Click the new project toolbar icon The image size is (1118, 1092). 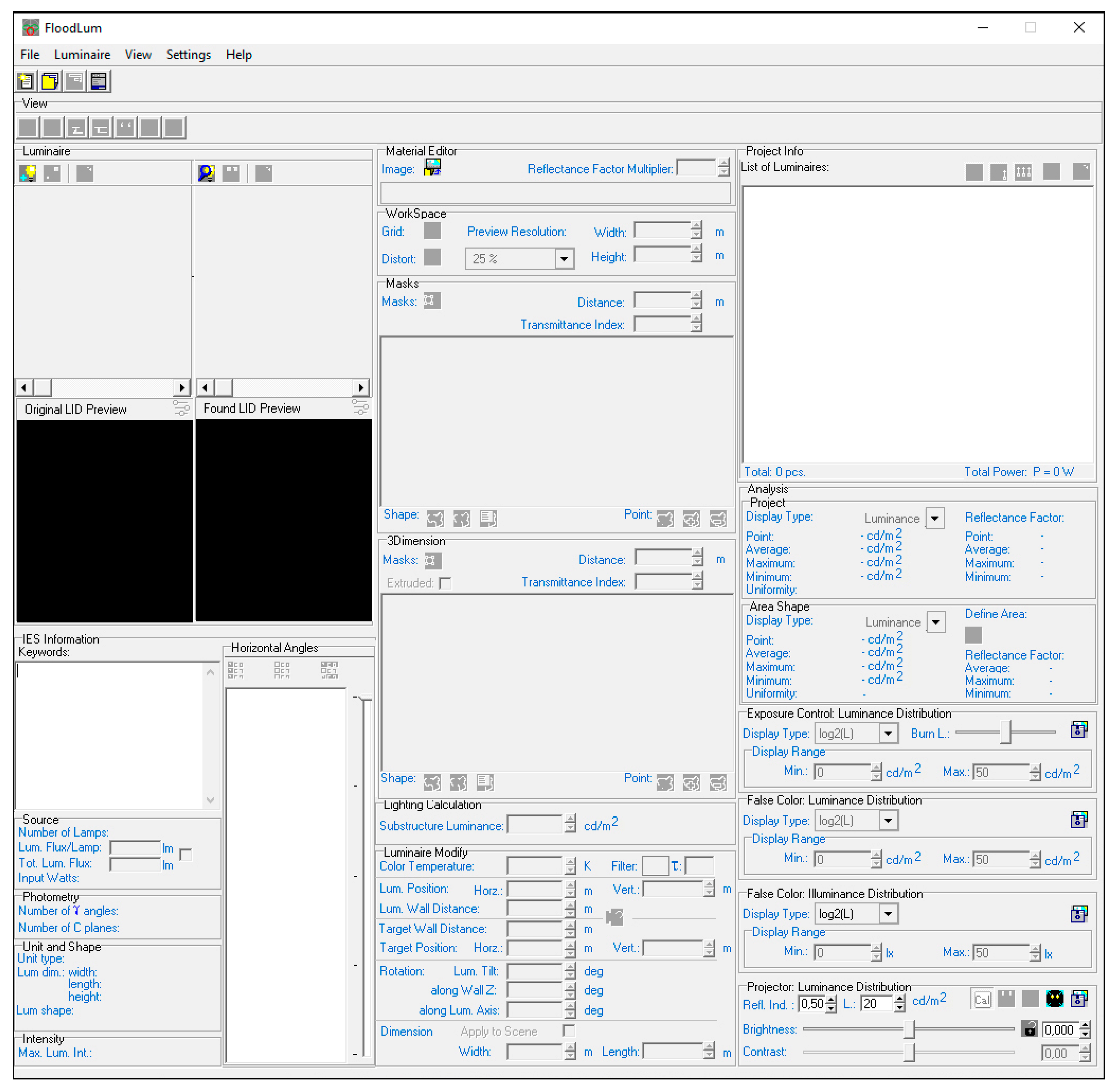pyautogui.click(x=26, y=81)
